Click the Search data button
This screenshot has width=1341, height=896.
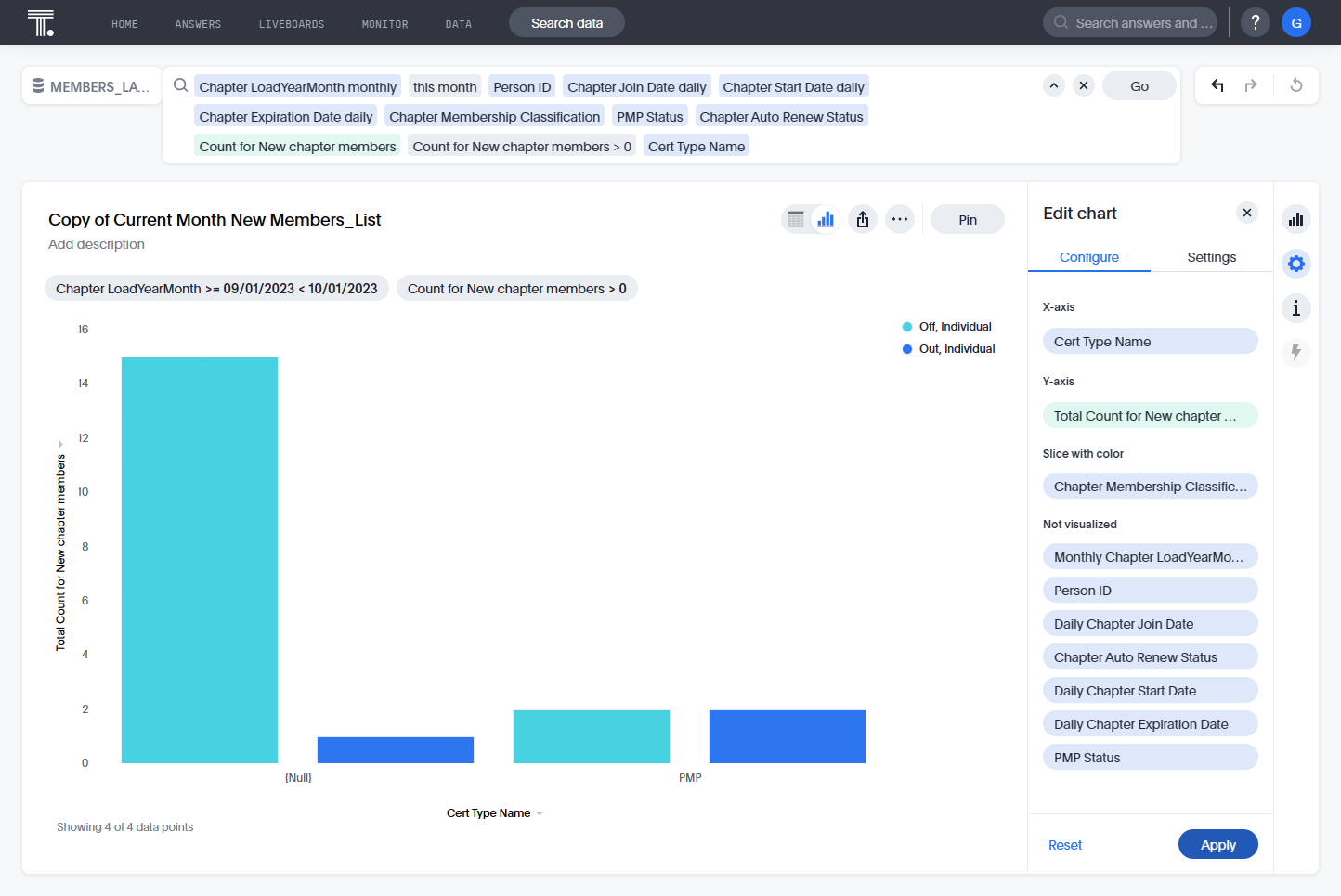566,22
